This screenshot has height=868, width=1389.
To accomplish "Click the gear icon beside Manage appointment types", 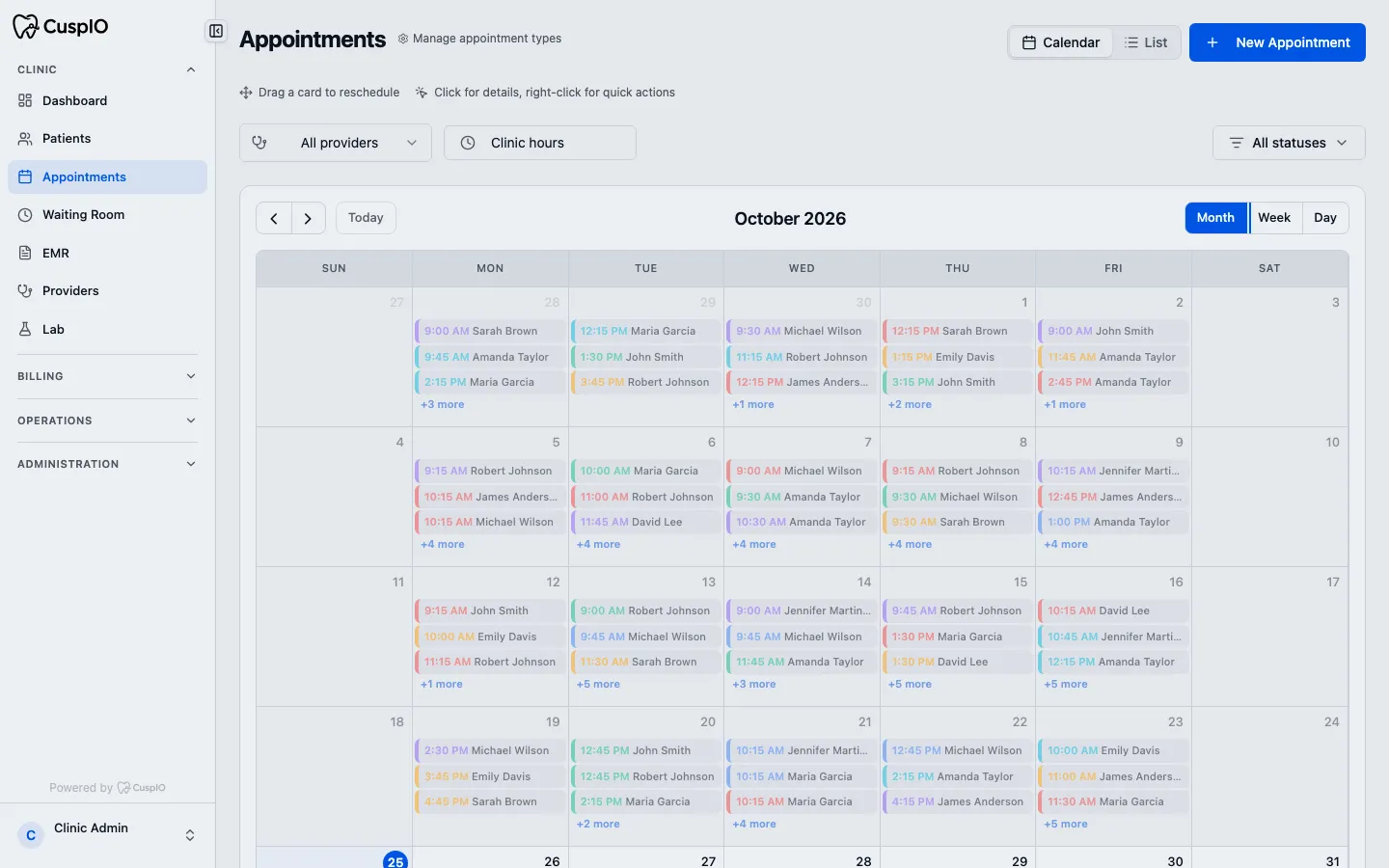I will click(403, 39).
